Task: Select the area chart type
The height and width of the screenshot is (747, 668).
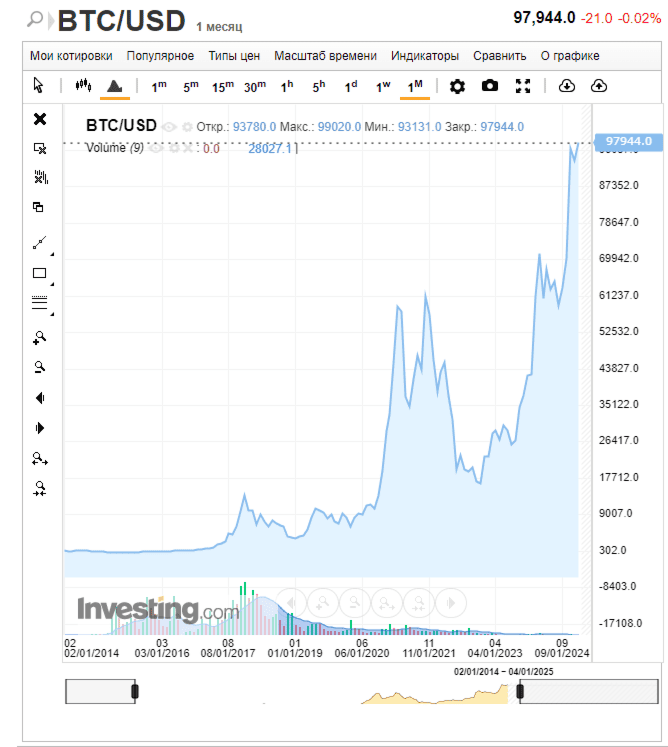Action: (x=114, y=86)
